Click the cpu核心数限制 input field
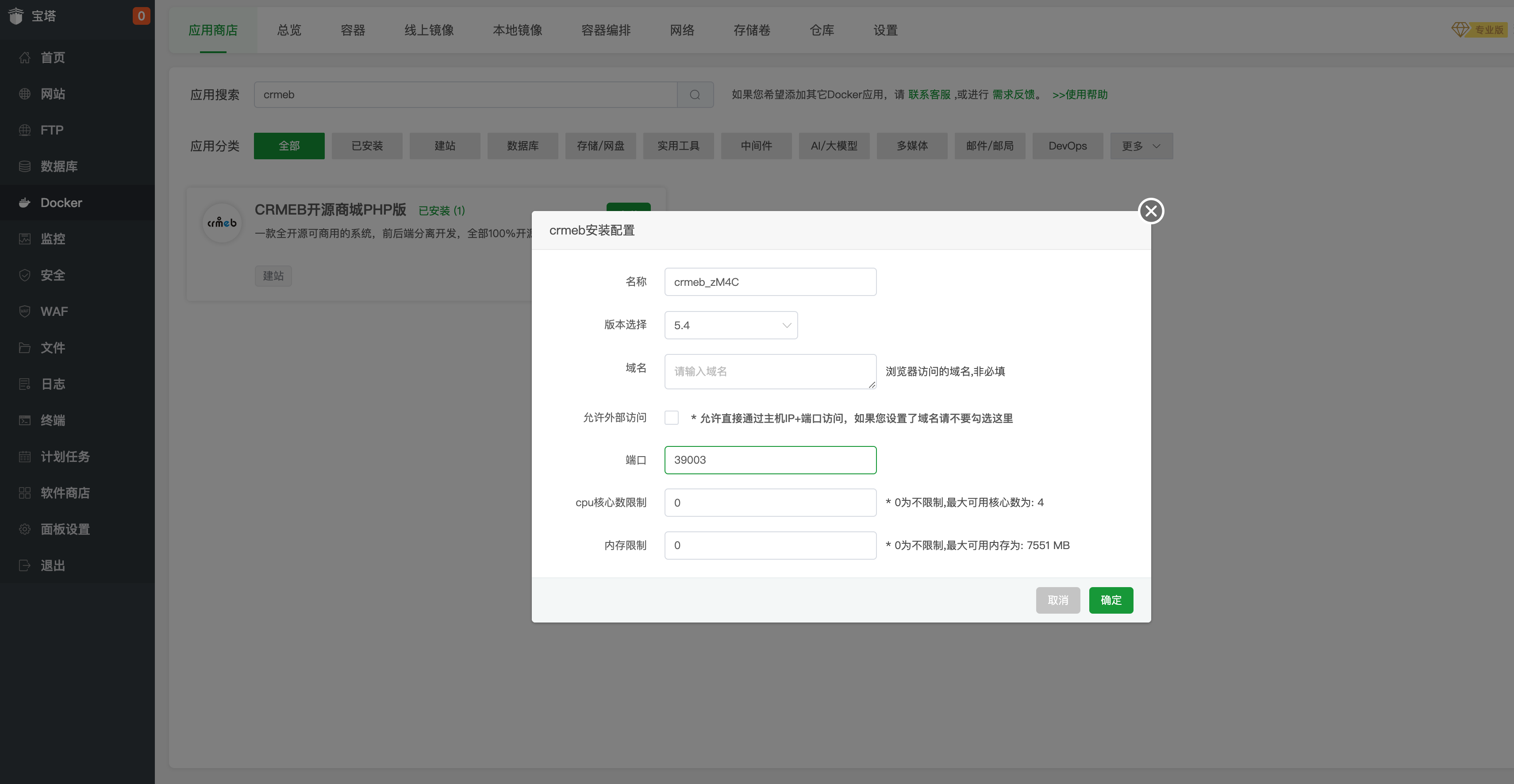 click(x=770, y=503)
